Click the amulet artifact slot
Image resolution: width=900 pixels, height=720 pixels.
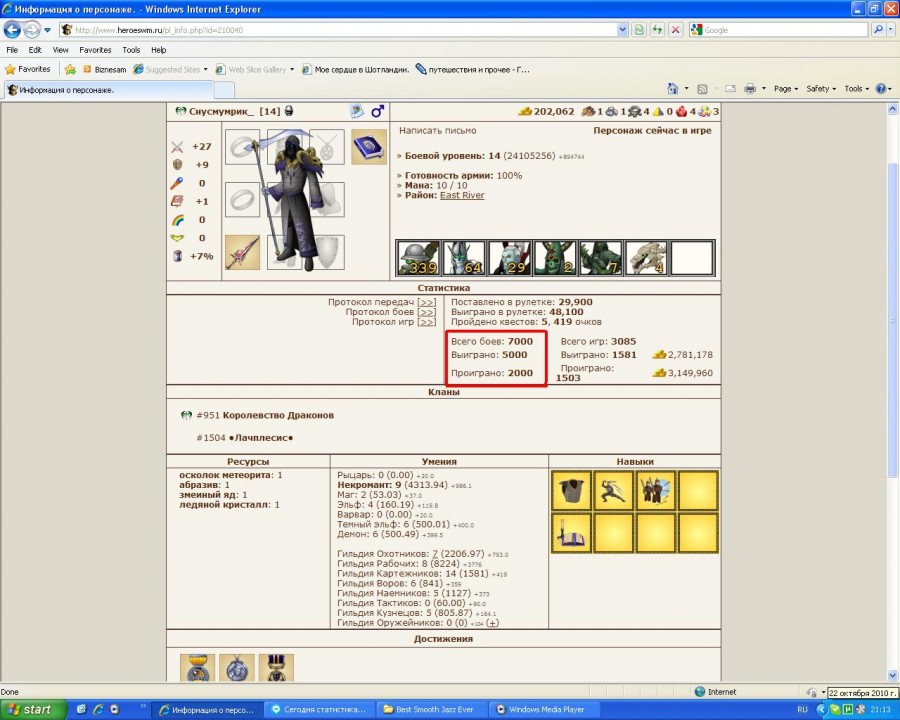click(327, 147)
